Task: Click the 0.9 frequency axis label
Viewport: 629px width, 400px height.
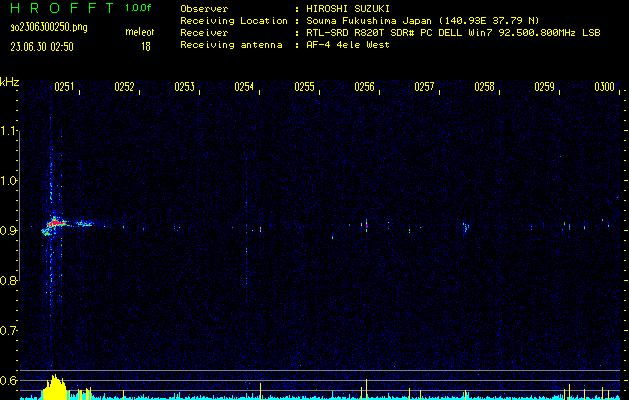Action: (x=9, y=231)
